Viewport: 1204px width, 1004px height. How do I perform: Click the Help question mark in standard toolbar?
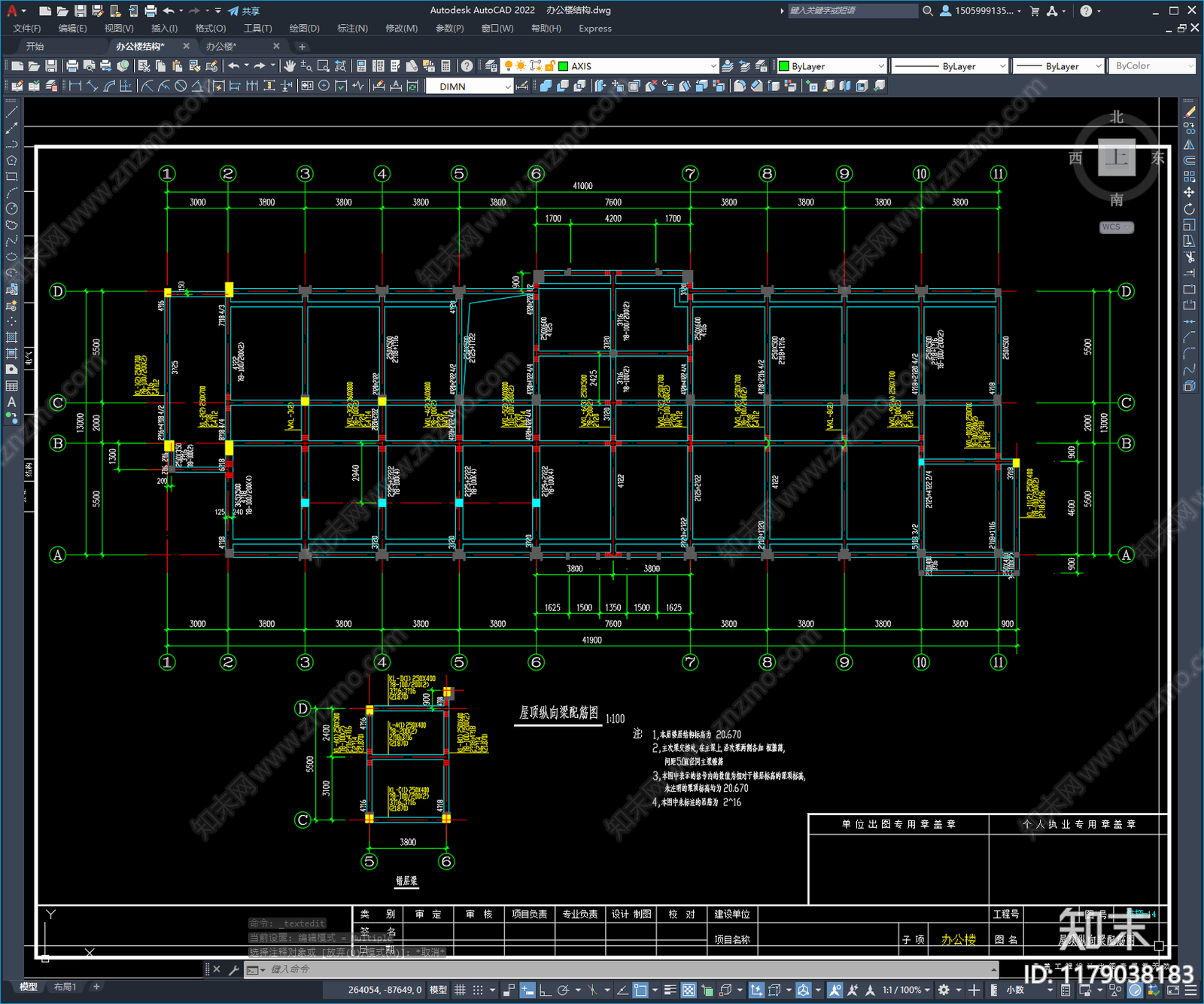pos(467,66)
